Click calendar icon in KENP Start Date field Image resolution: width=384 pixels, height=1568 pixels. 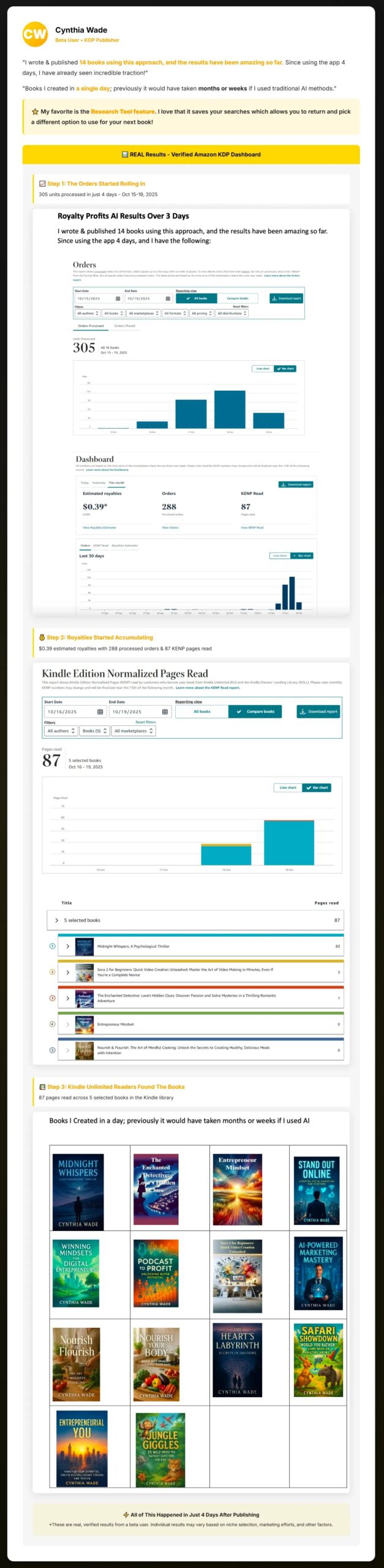tap(100, 712)
